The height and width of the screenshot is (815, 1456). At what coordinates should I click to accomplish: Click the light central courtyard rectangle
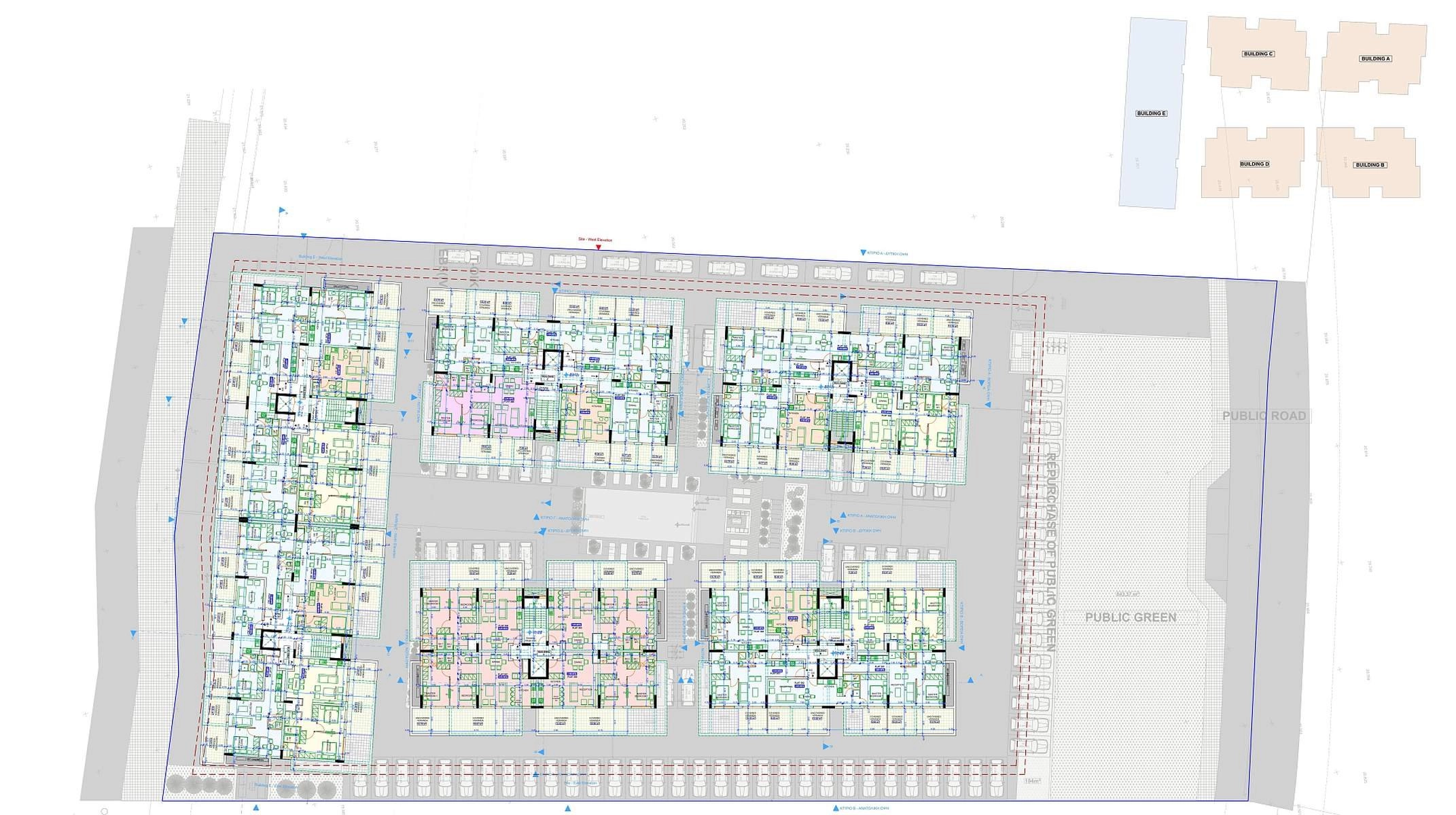tap(639, 515)
